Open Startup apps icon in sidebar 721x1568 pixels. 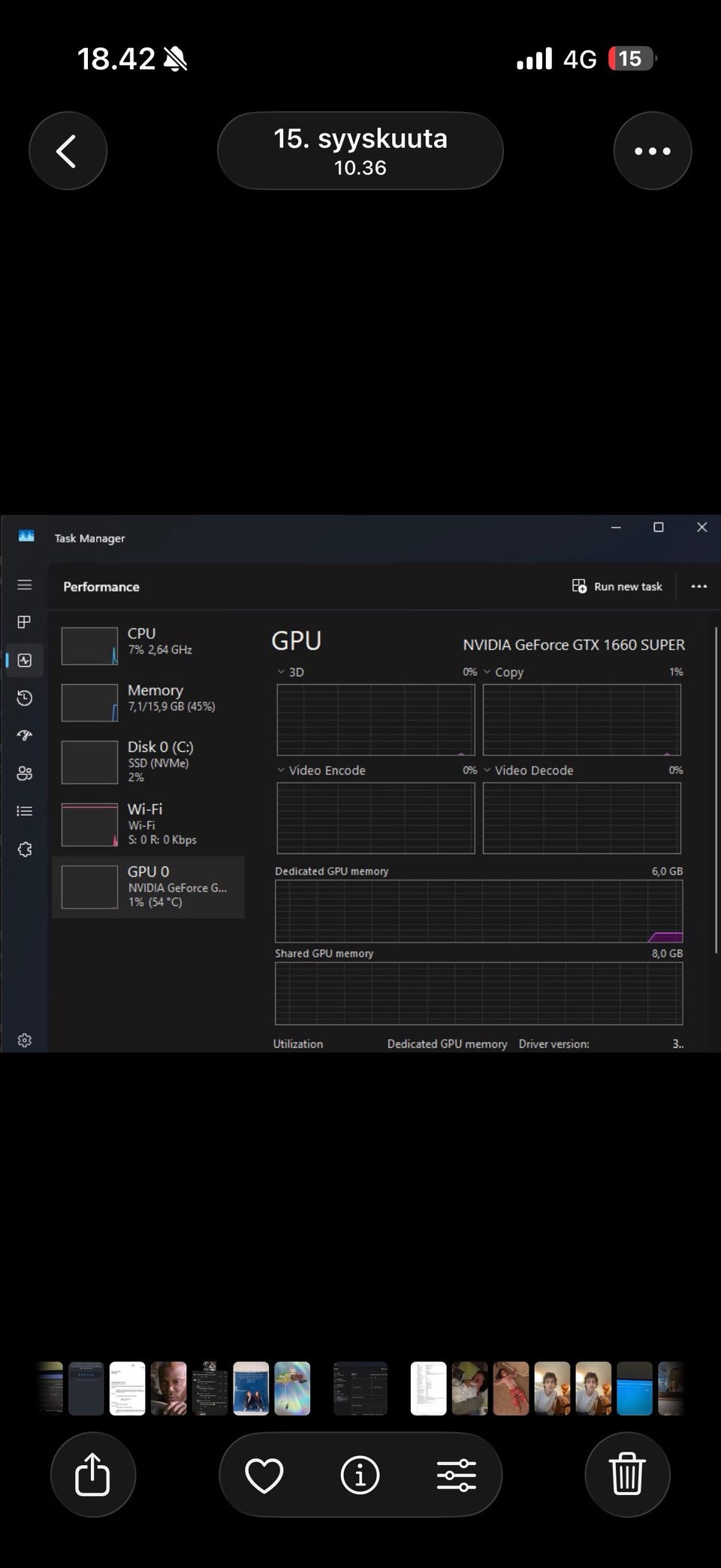(25, 736)
